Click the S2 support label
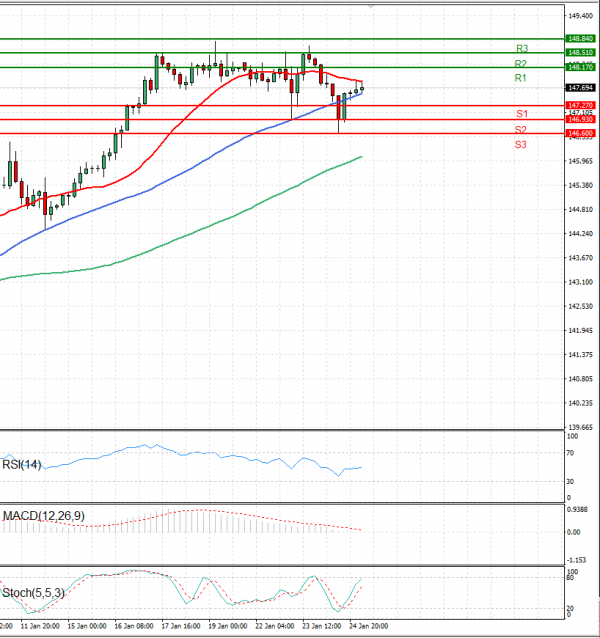 [521, 130]
